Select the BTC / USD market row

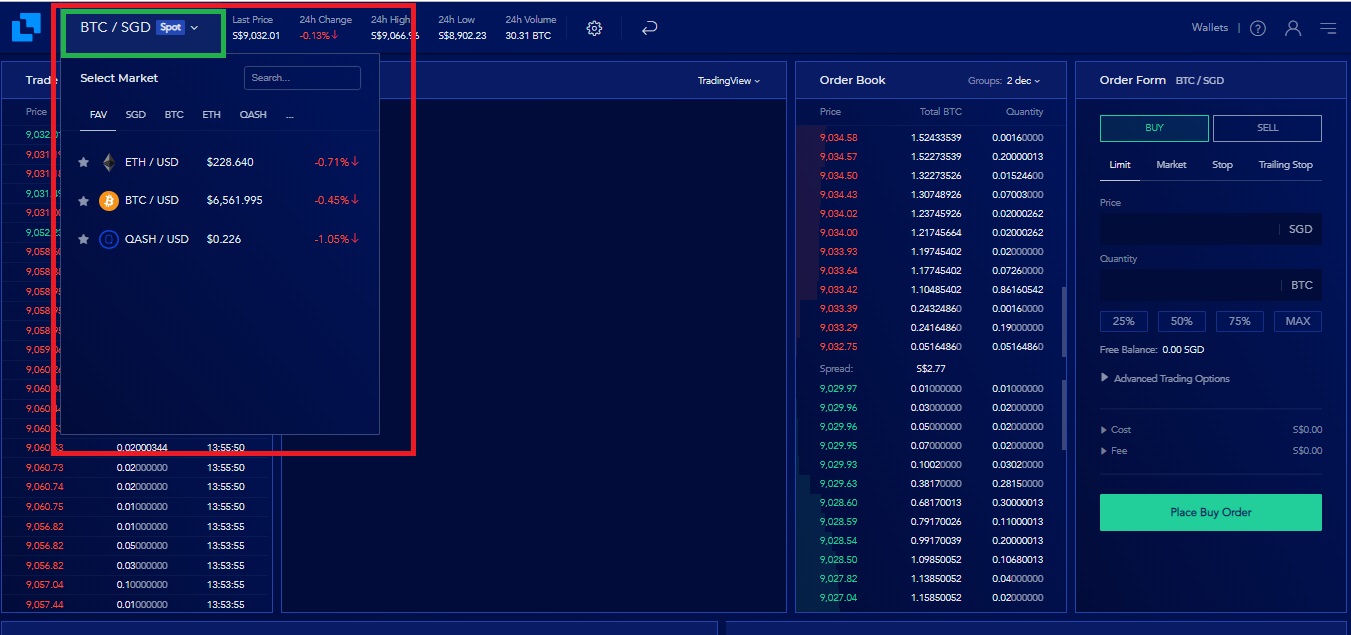219,201
